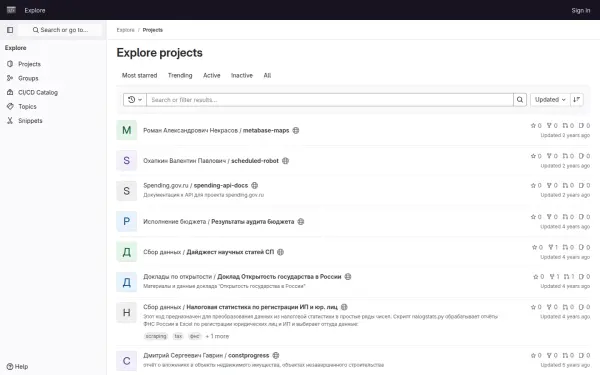Screen dimensions: 600x375
Task: Click Исполнение бюджета namespace text
Action: (x=174, y=222)
